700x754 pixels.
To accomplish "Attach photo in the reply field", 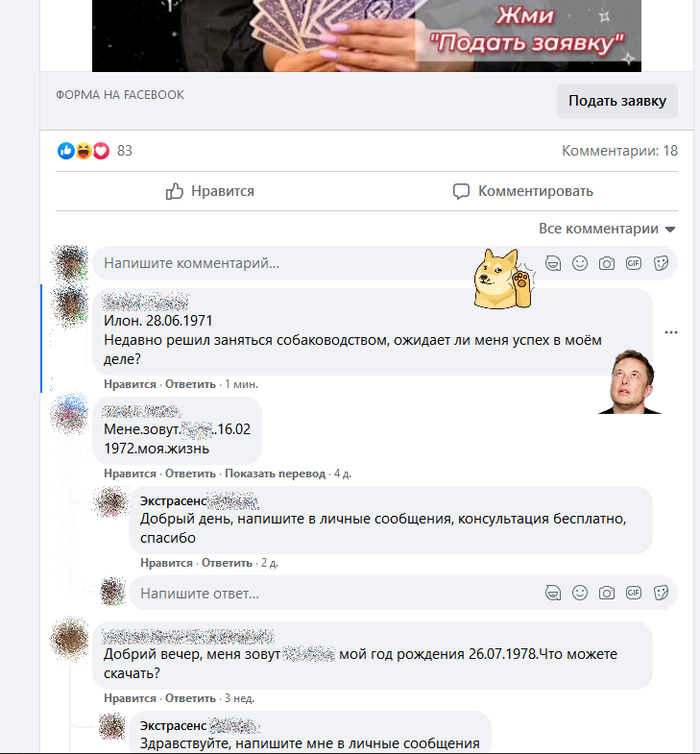I will (607, 593).
